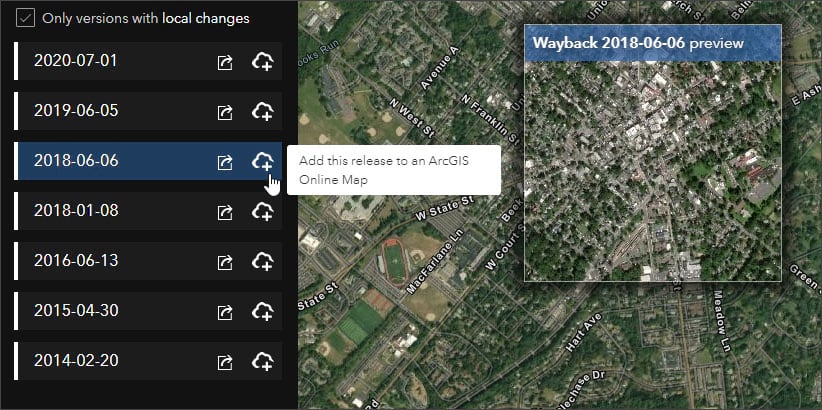Click the share icon for the 2018-01-08 release
Image resolution: width=822 pixels, height=410 pixels.
point(225,212)
